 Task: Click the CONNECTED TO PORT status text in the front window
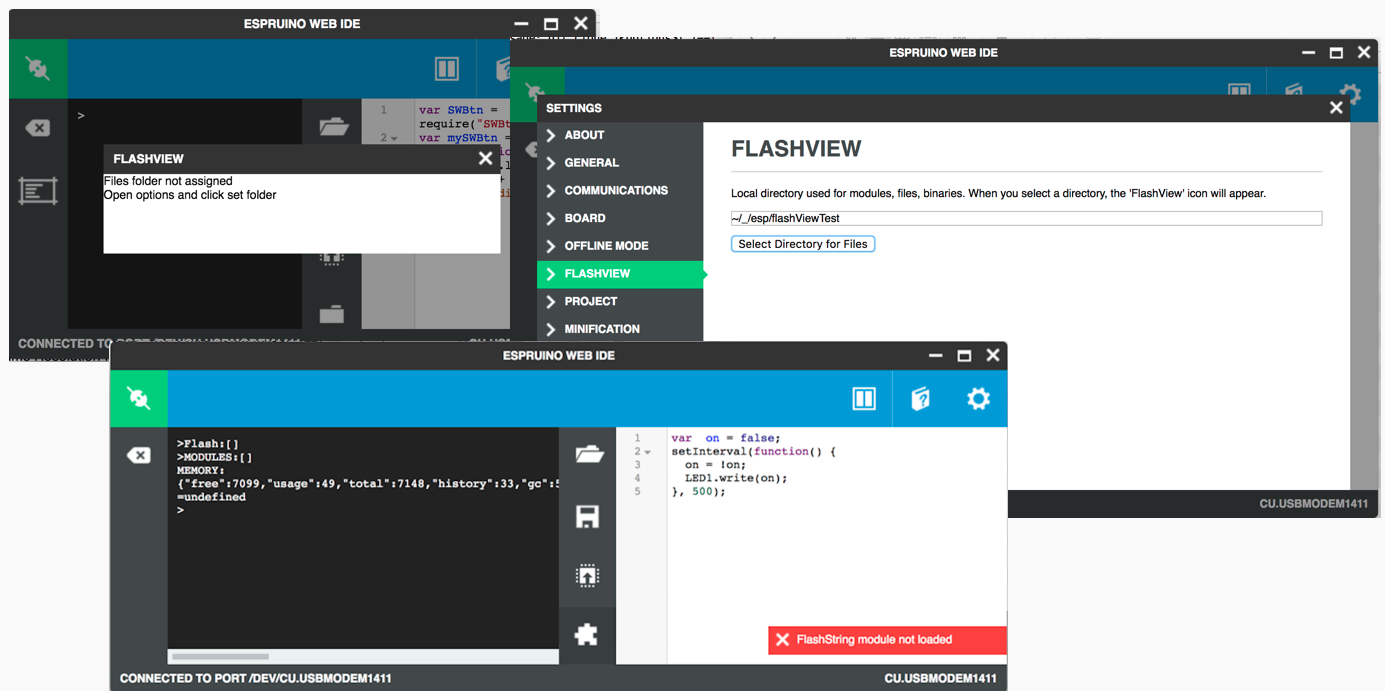tap(255, 679)
